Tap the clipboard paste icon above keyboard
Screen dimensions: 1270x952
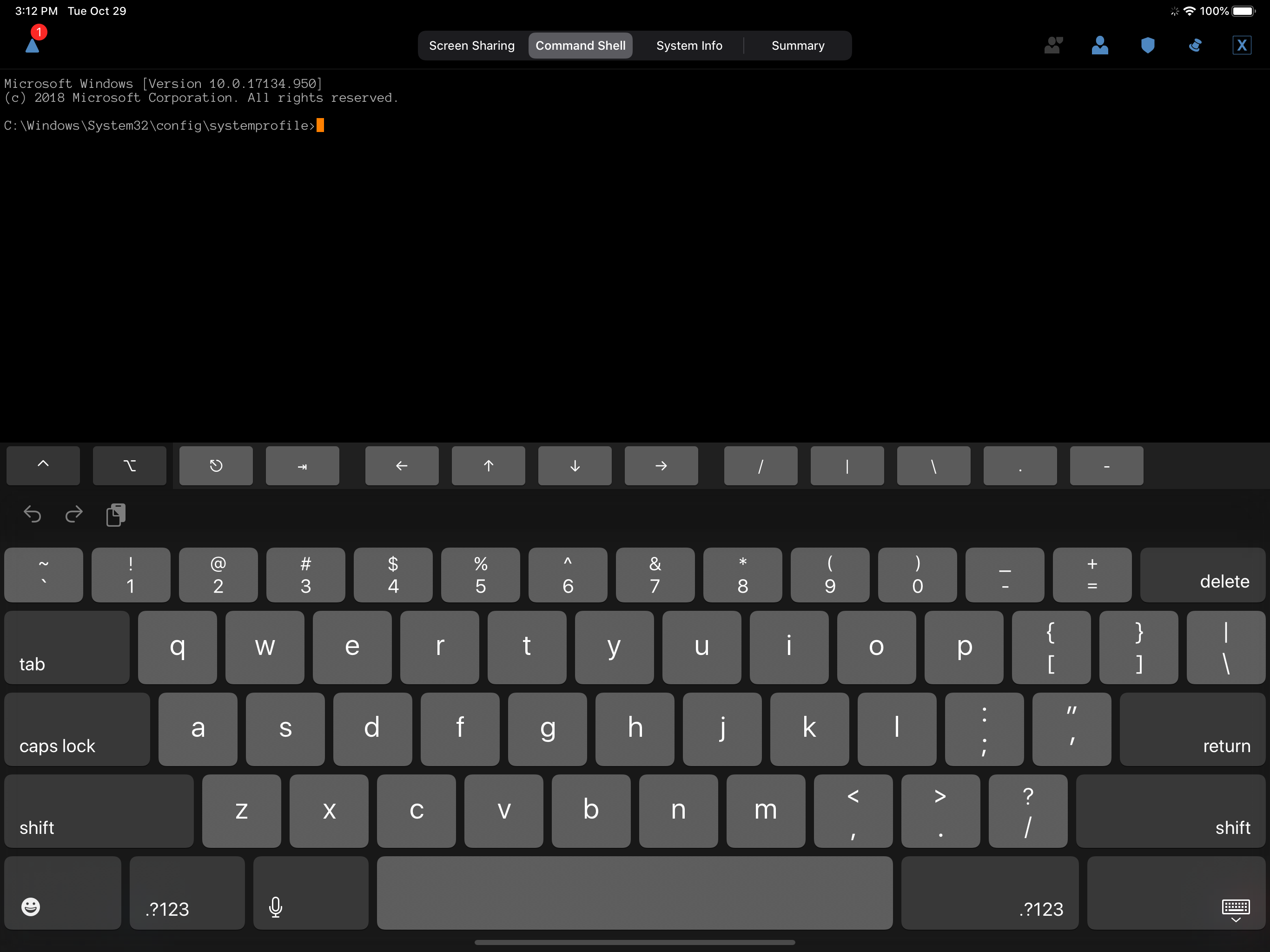(115, 515)
